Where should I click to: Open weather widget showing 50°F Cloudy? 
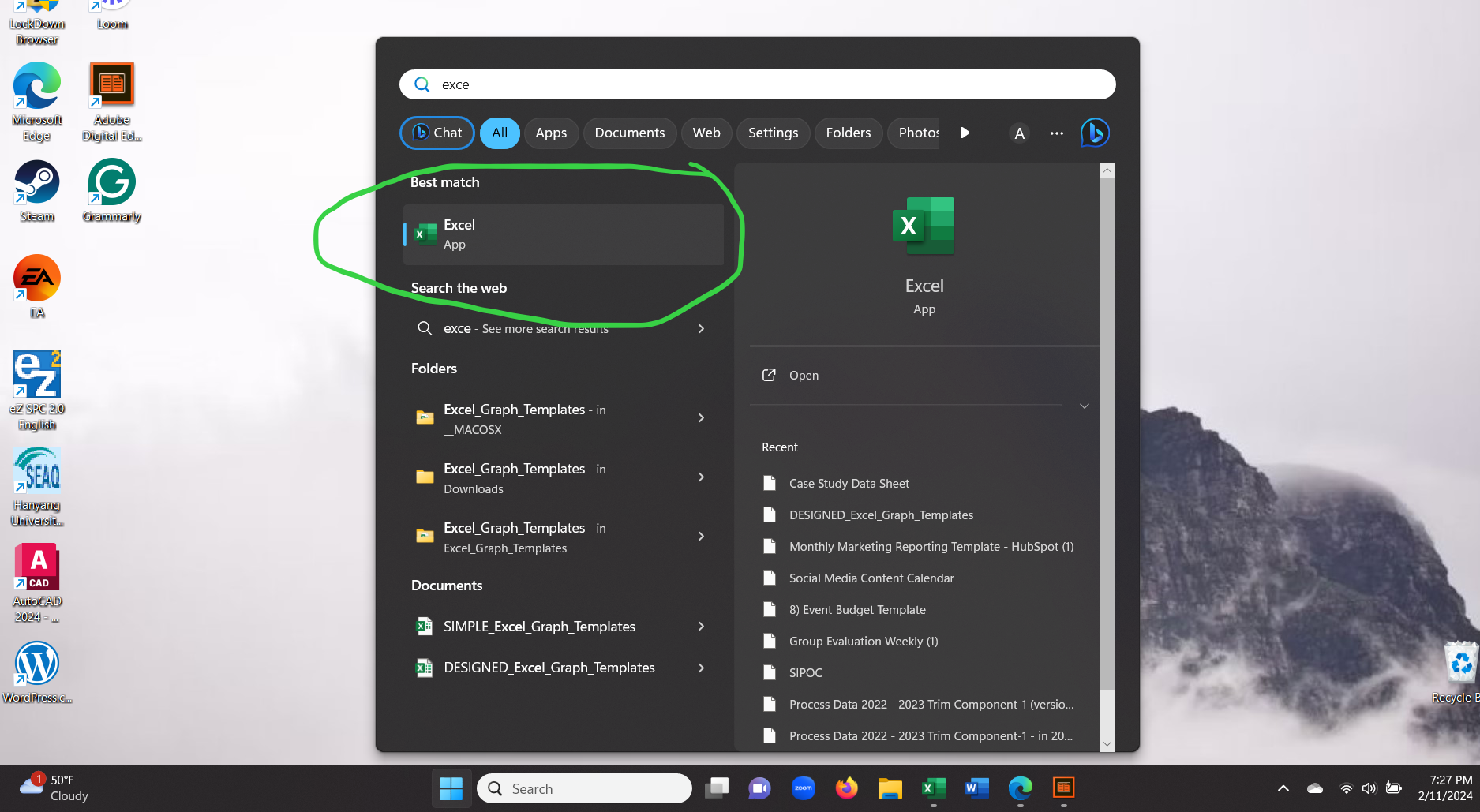(x=55, y=788)
